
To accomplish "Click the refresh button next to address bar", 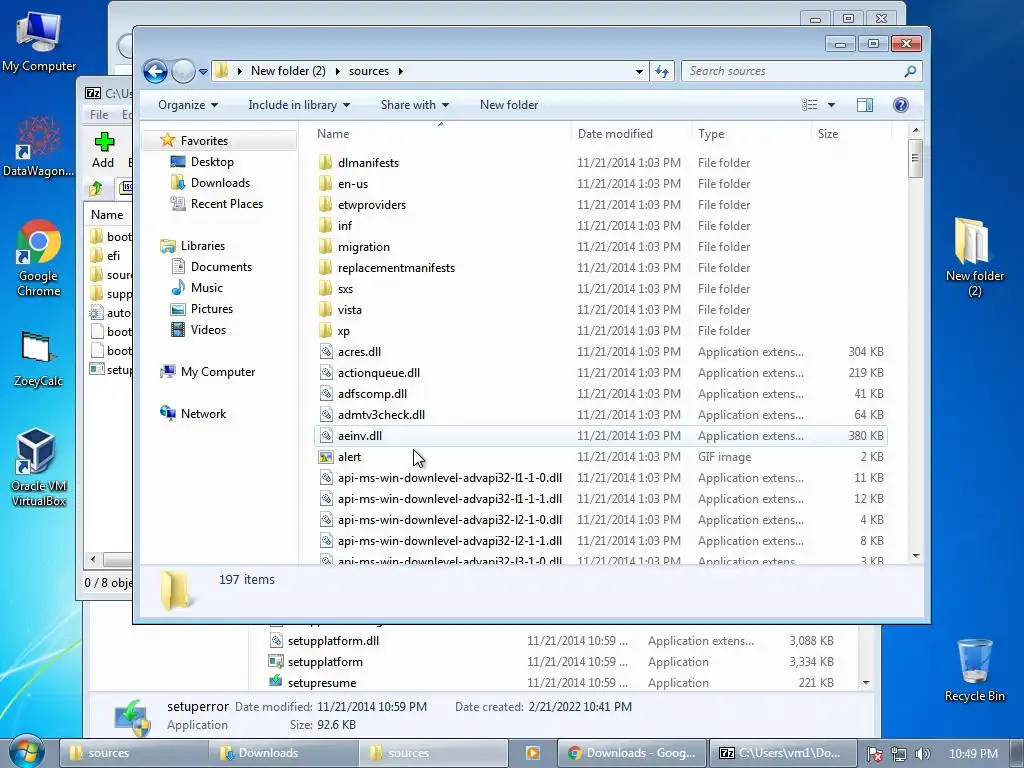I will 662,71.
